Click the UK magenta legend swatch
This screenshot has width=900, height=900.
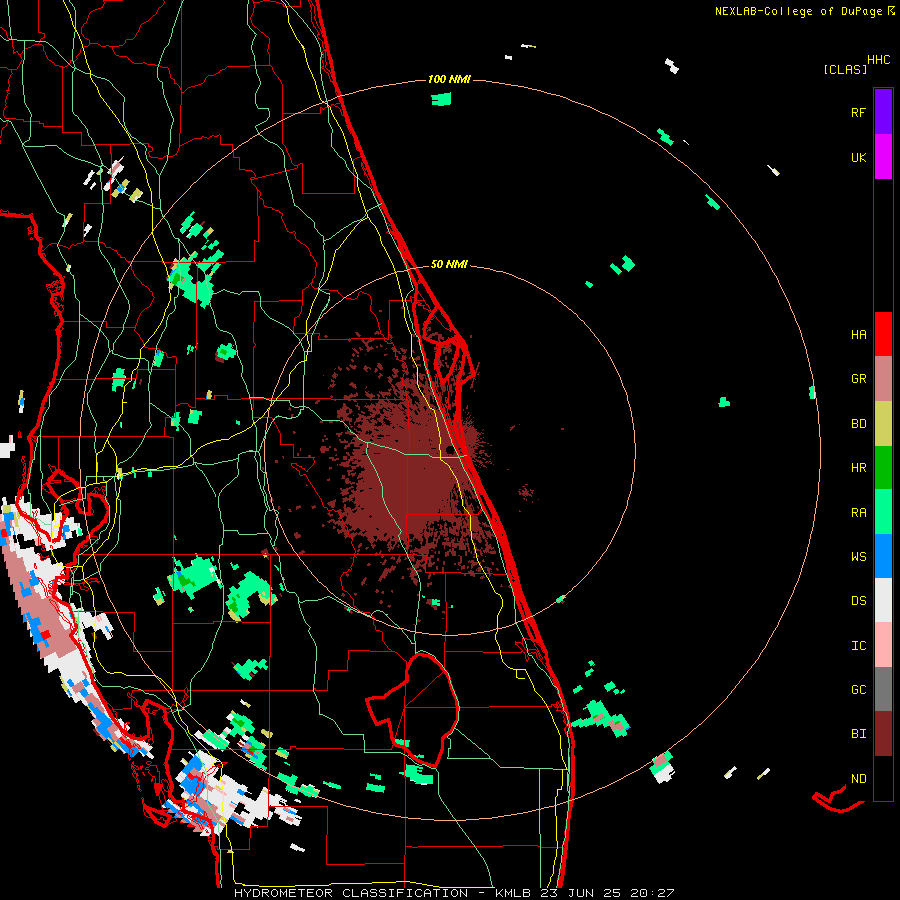tap(883, 157)
